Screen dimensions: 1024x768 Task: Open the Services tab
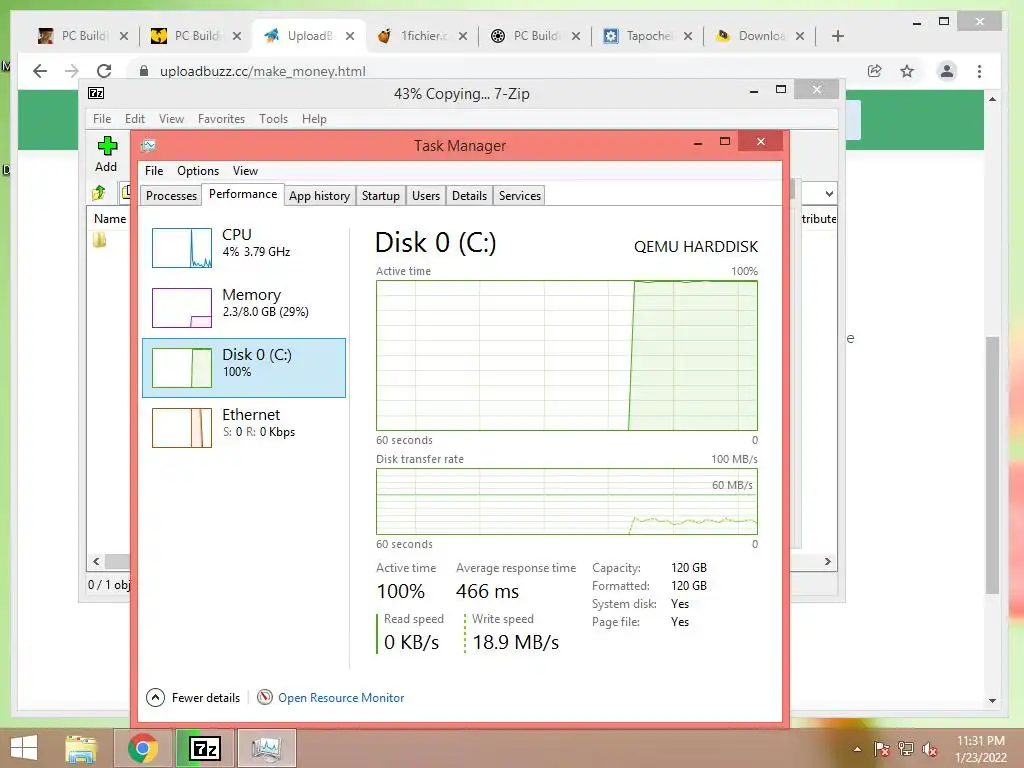coord(520,195)
